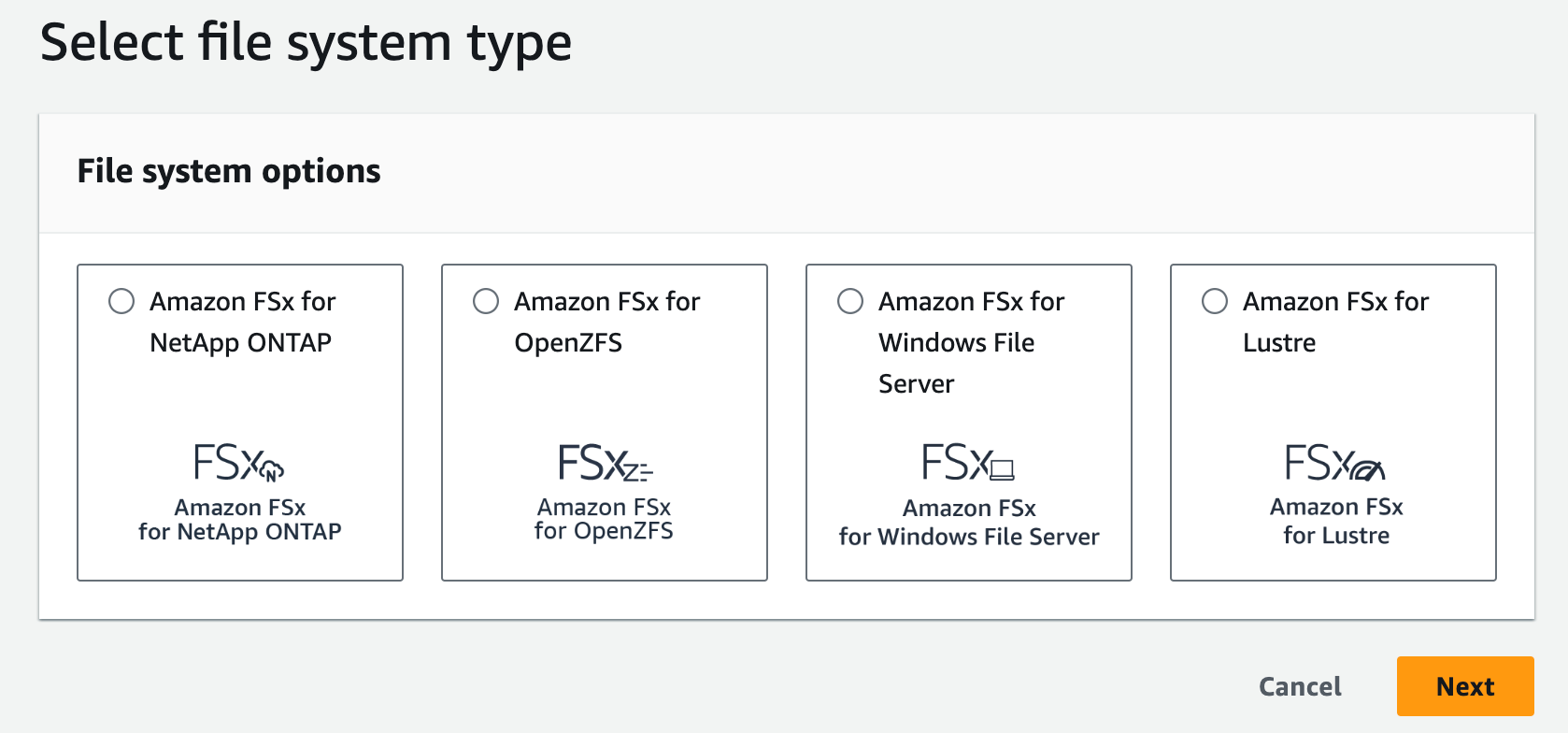
Task: Click the Amazon FSx for Lustre label text
Action: tap(1334, 322)
